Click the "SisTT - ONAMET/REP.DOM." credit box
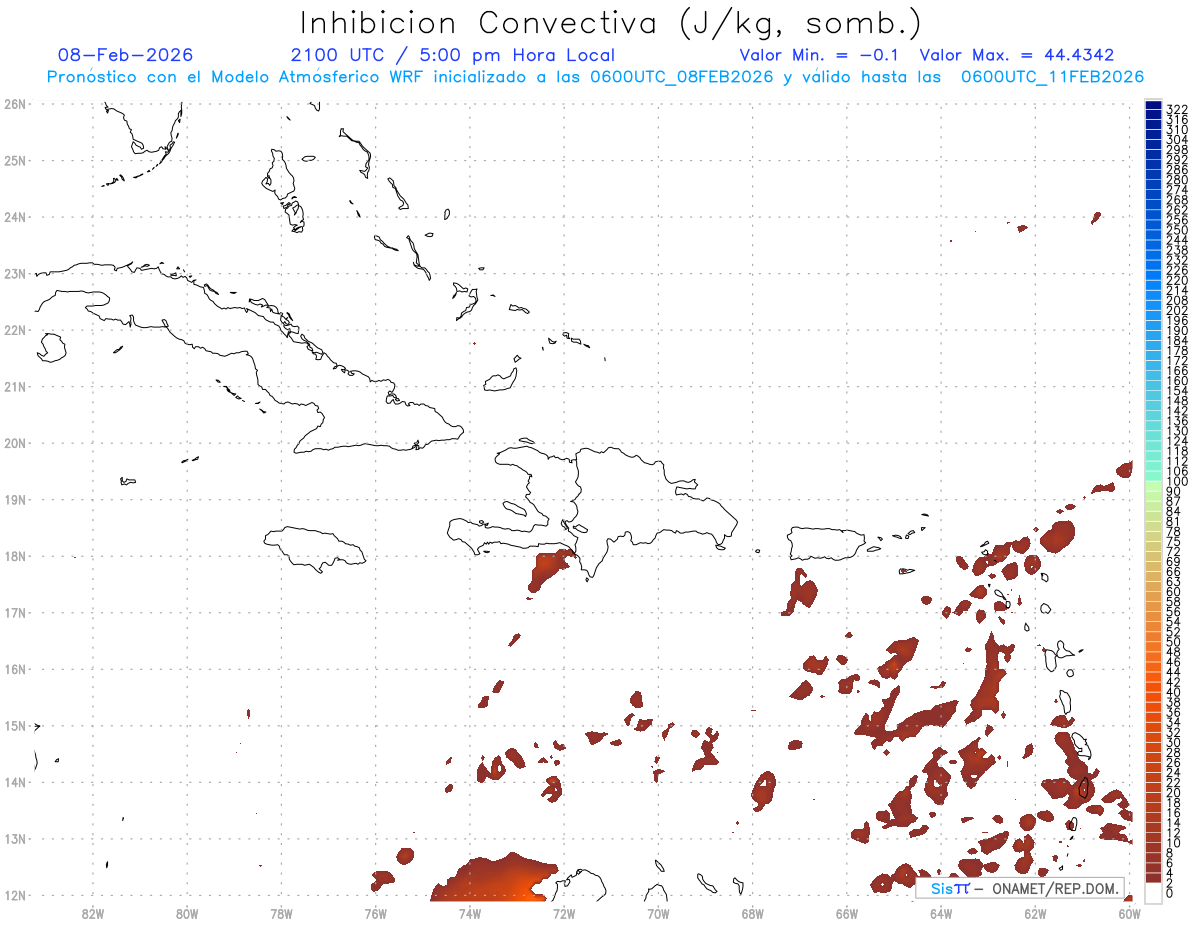This screenshot has width=1200, height=927. pyautogui.click(x=1019, y=888)
